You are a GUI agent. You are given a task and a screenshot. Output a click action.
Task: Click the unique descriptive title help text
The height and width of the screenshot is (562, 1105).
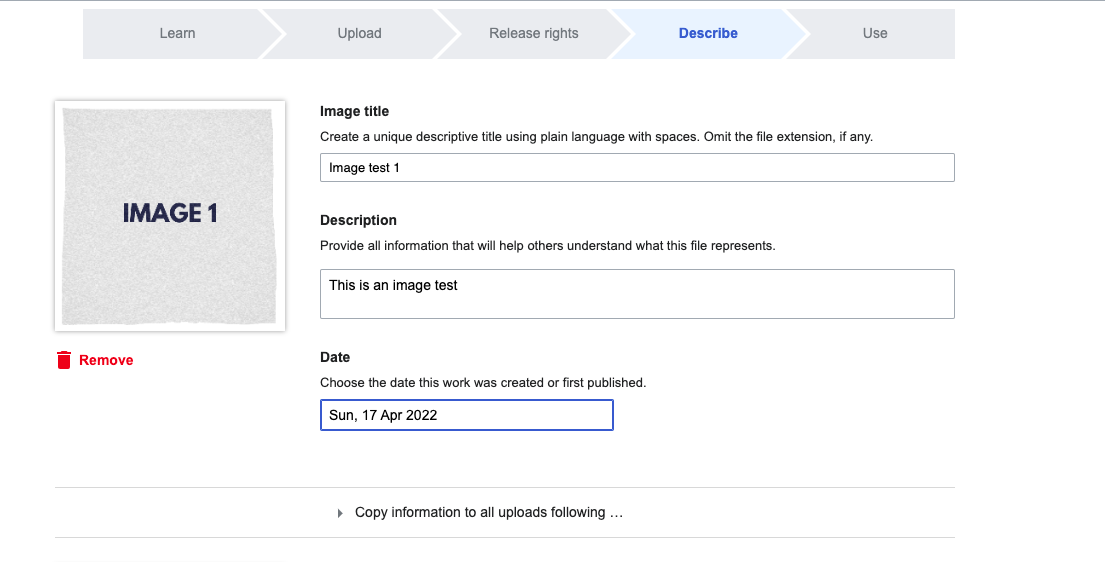pyautogui.click(x=596, y=136)
